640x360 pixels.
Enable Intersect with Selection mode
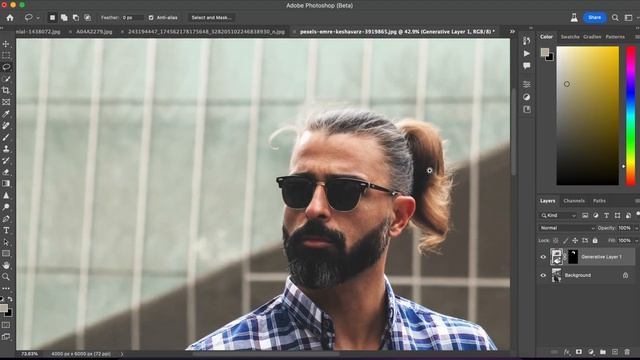(x=87, y=18)
